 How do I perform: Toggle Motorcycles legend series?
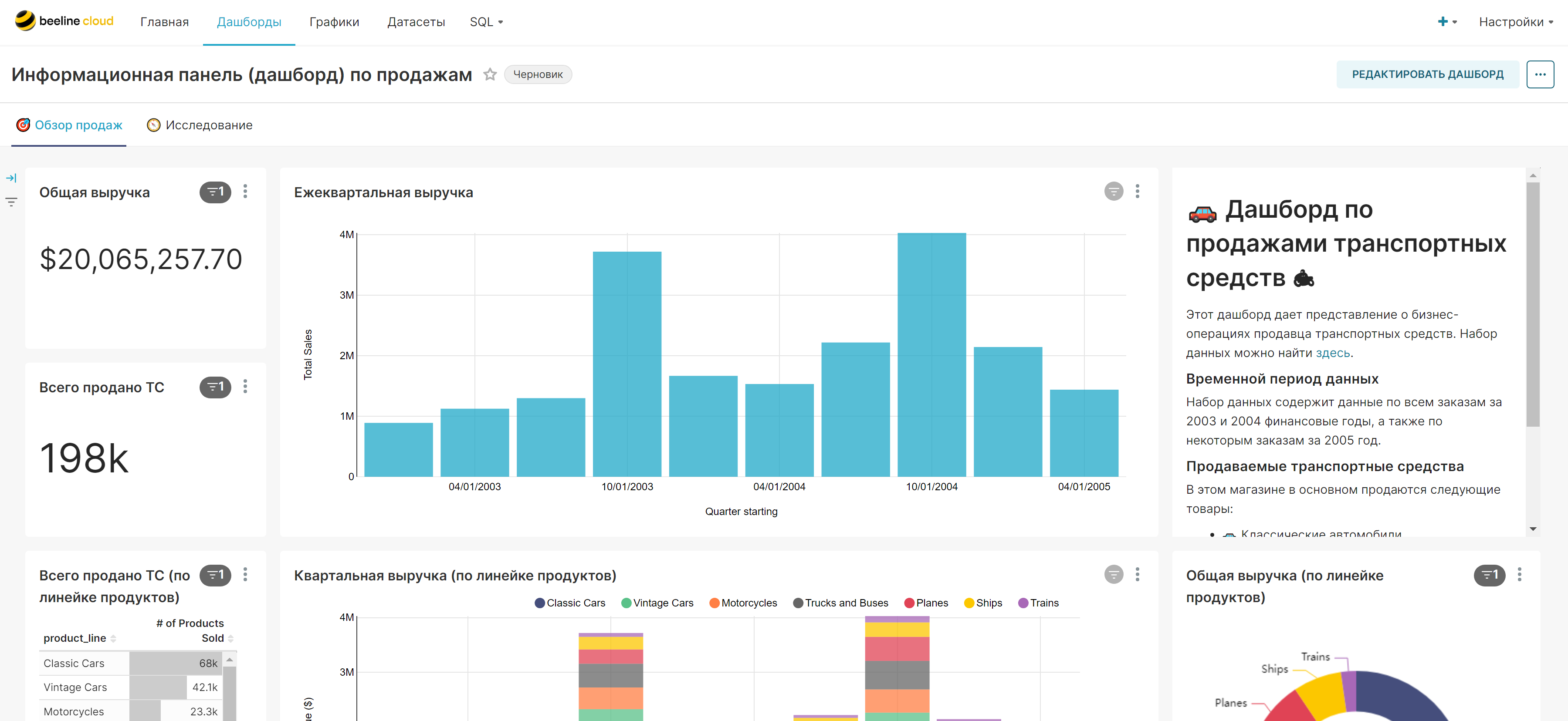click(743, 603)
